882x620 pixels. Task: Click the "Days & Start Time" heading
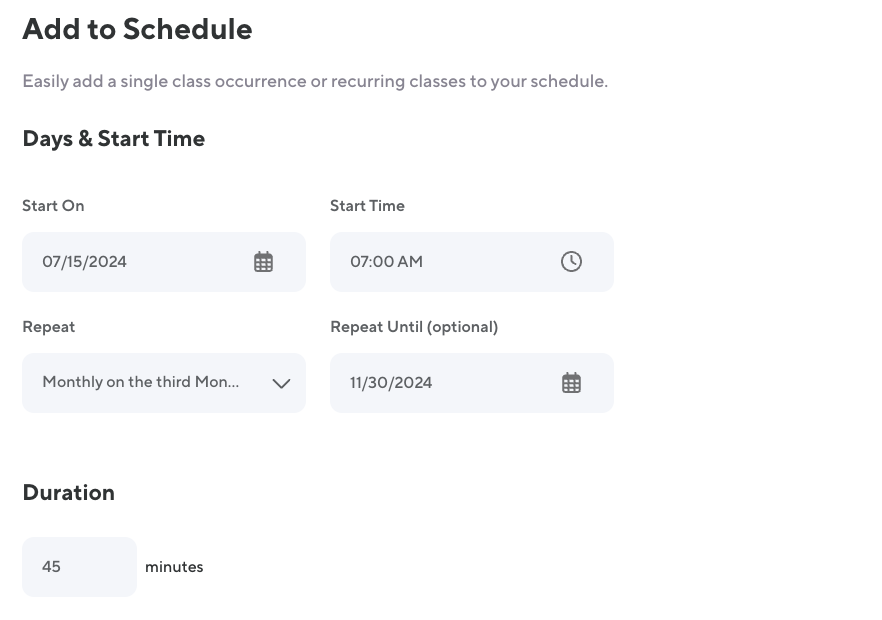[113, 139]
